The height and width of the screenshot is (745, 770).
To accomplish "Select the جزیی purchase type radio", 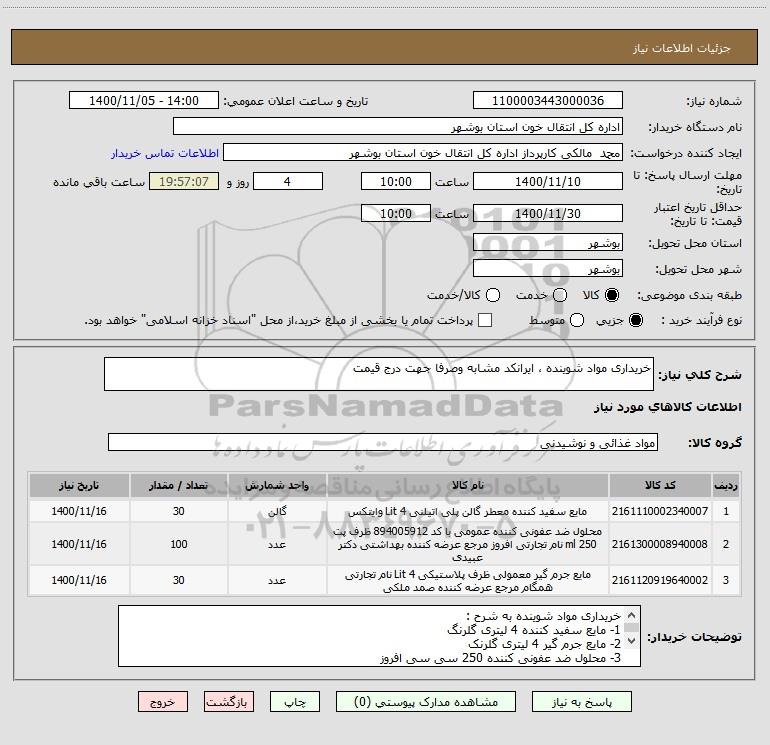I will click(x=635, y=320).
